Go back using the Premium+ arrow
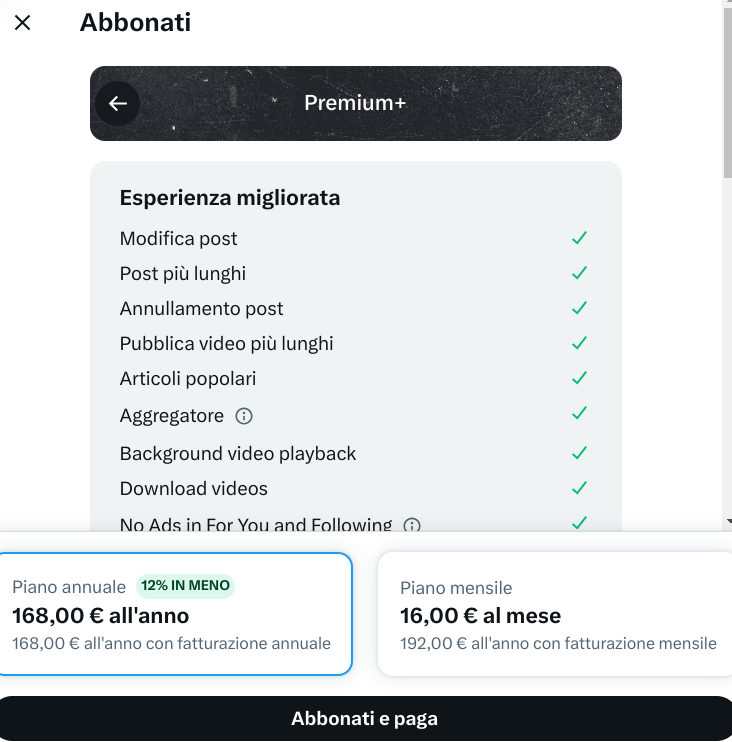732x742 pixels. coord(118,103)
